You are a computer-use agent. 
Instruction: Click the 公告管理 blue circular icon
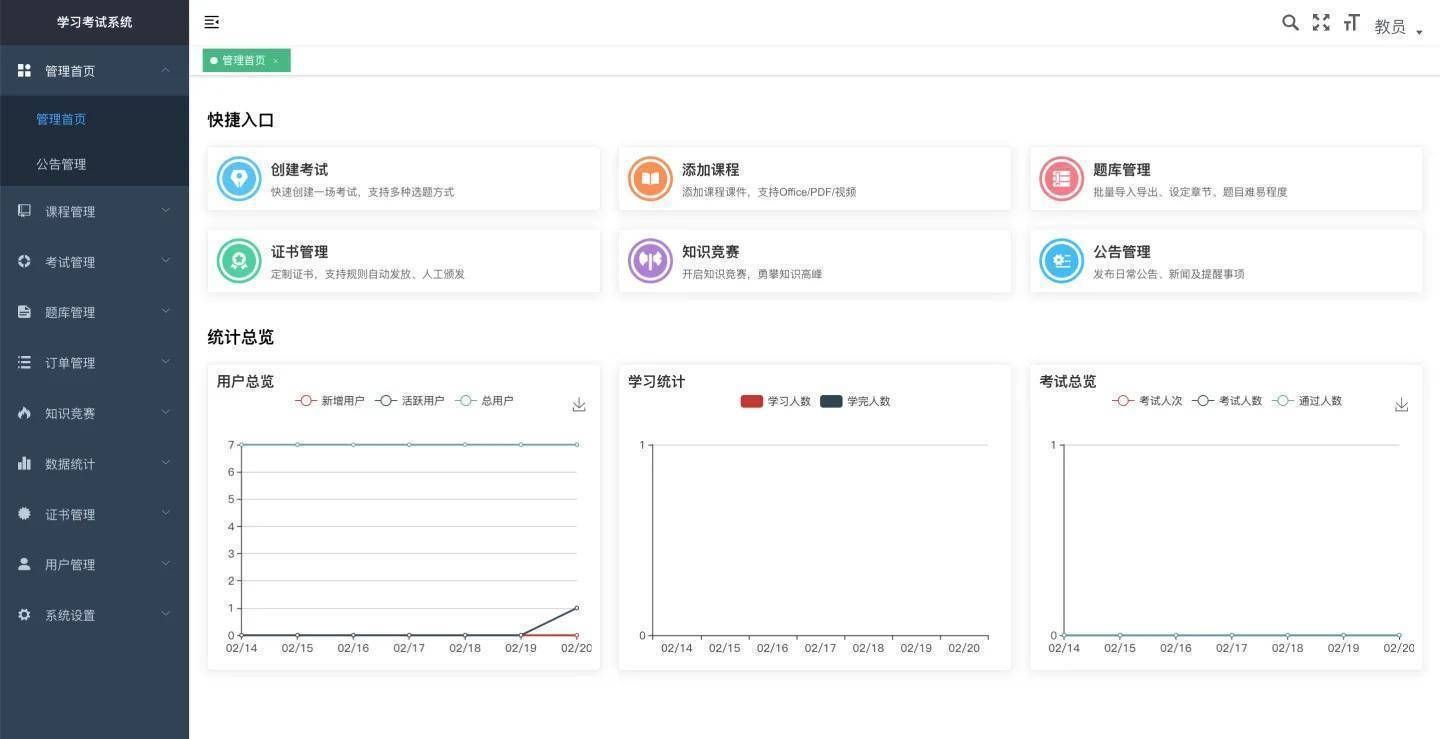point(1061,261)
